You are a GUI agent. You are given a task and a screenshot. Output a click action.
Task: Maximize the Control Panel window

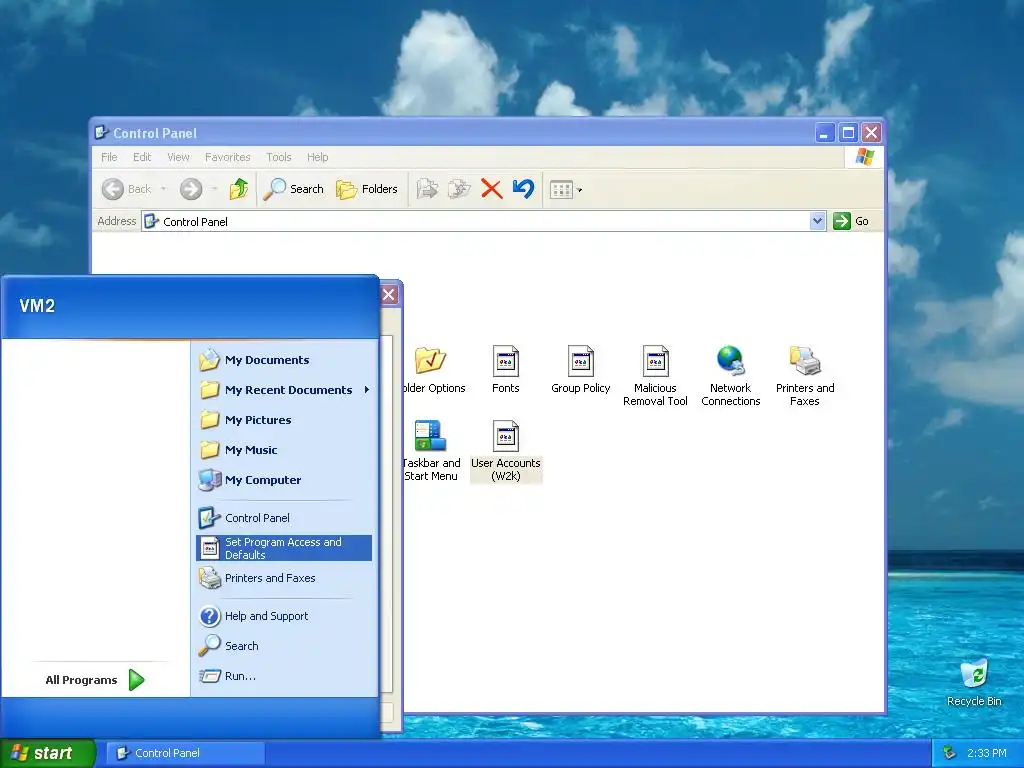click(848, 133)
